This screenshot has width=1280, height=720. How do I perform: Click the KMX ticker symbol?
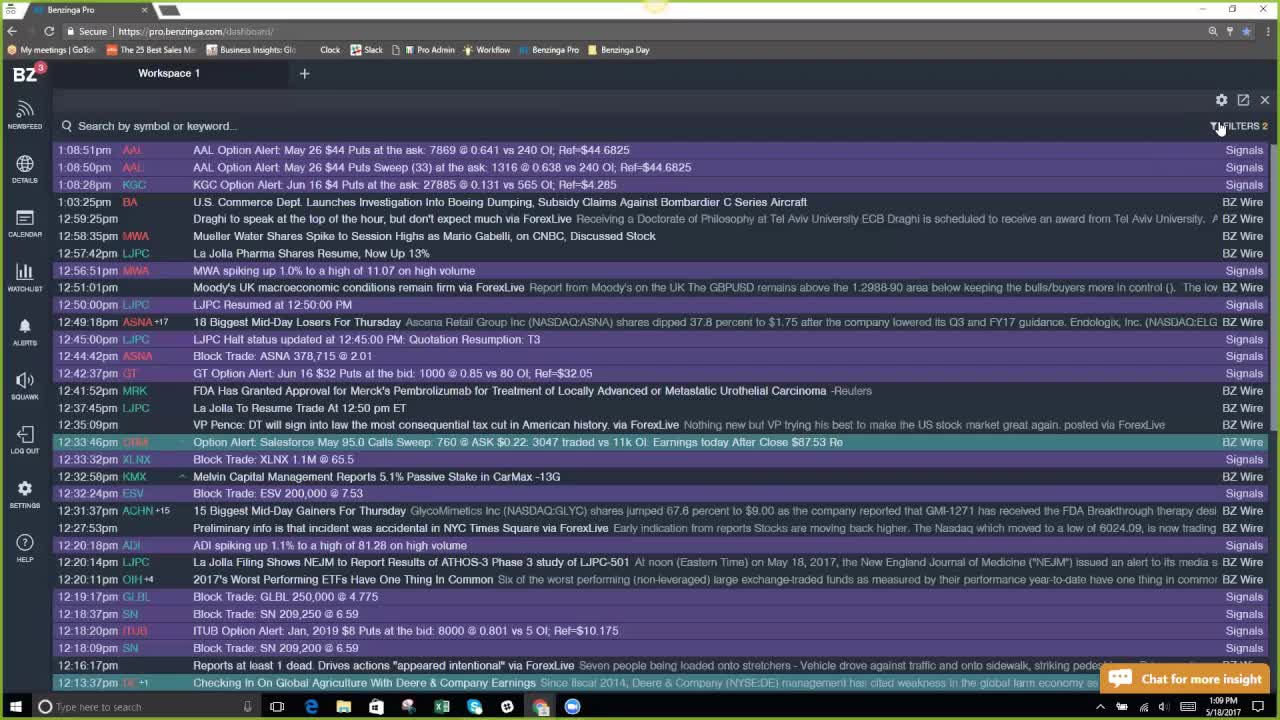click(x=134, y=477)
